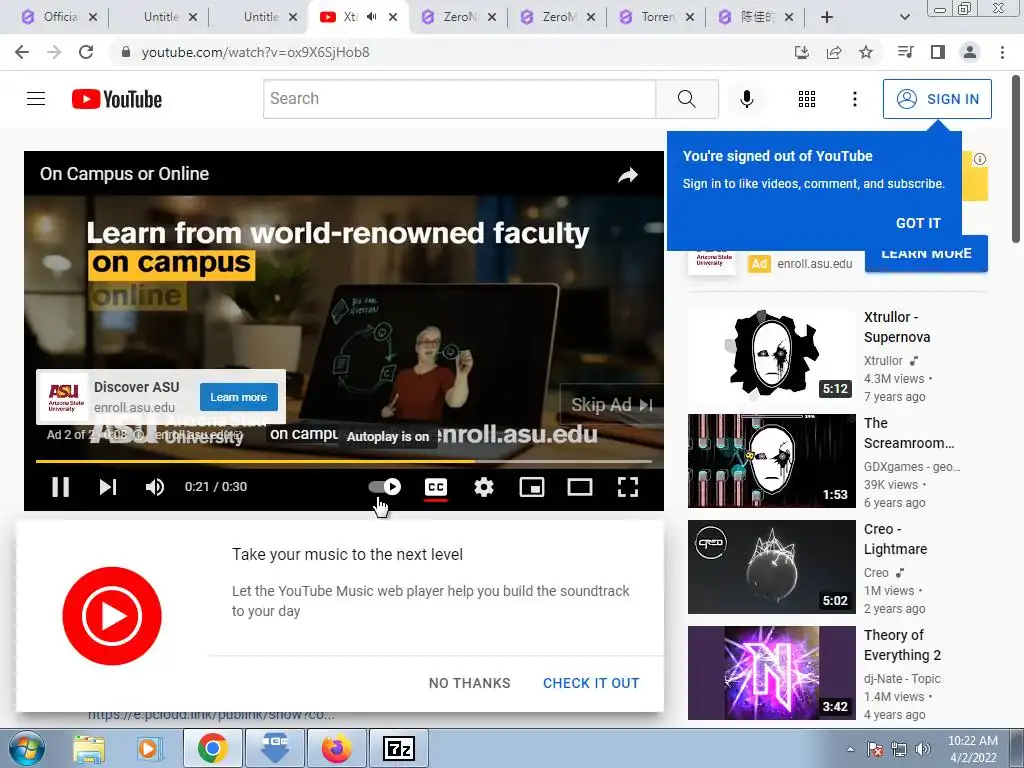Open enroll.asu.edu ad link in sidebar
Image resolution: width=1024 pixels, height=768 pixels.
click(814, 264)
